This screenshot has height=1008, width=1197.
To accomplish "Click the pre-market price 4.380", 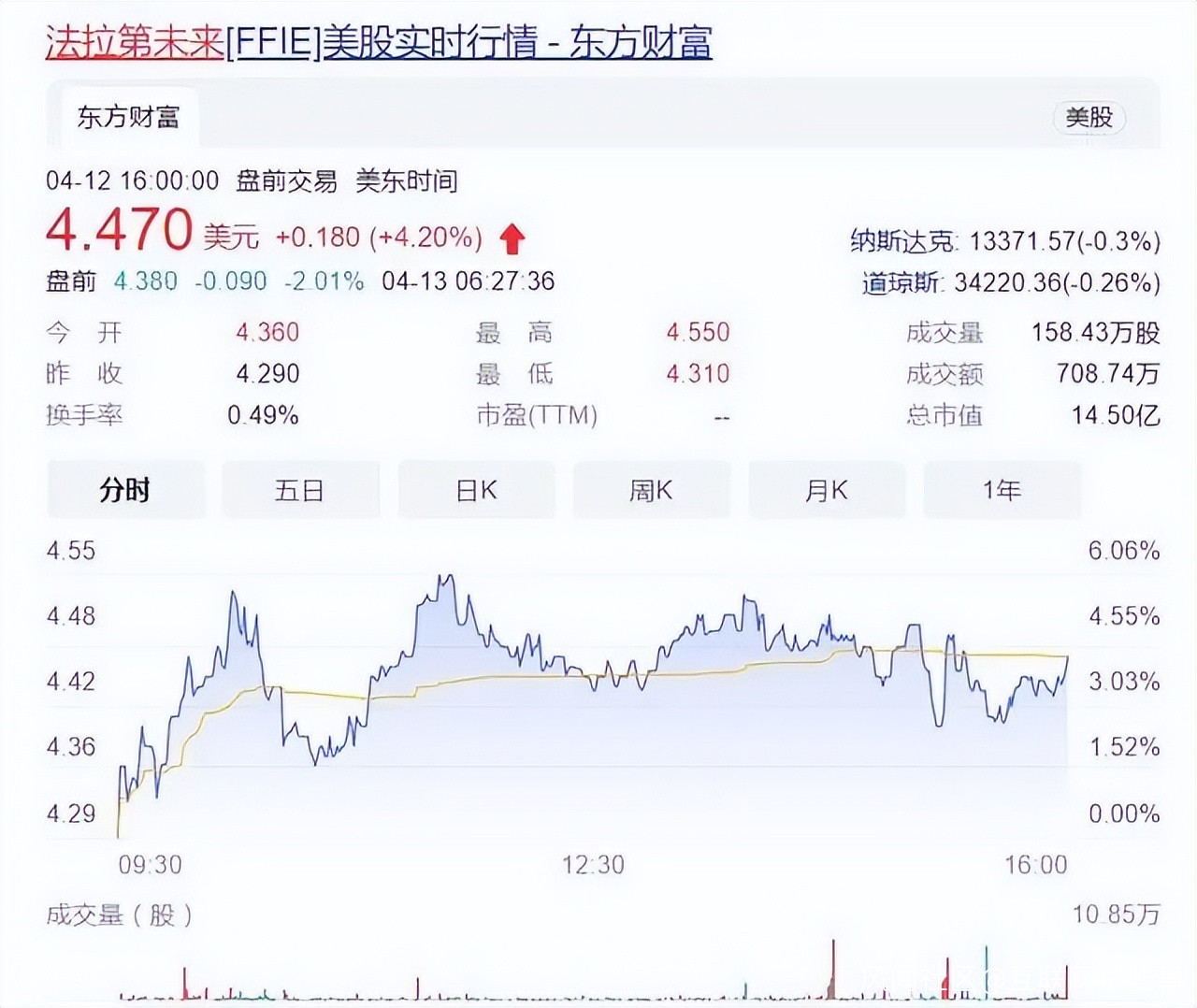I will click(145, 281).
